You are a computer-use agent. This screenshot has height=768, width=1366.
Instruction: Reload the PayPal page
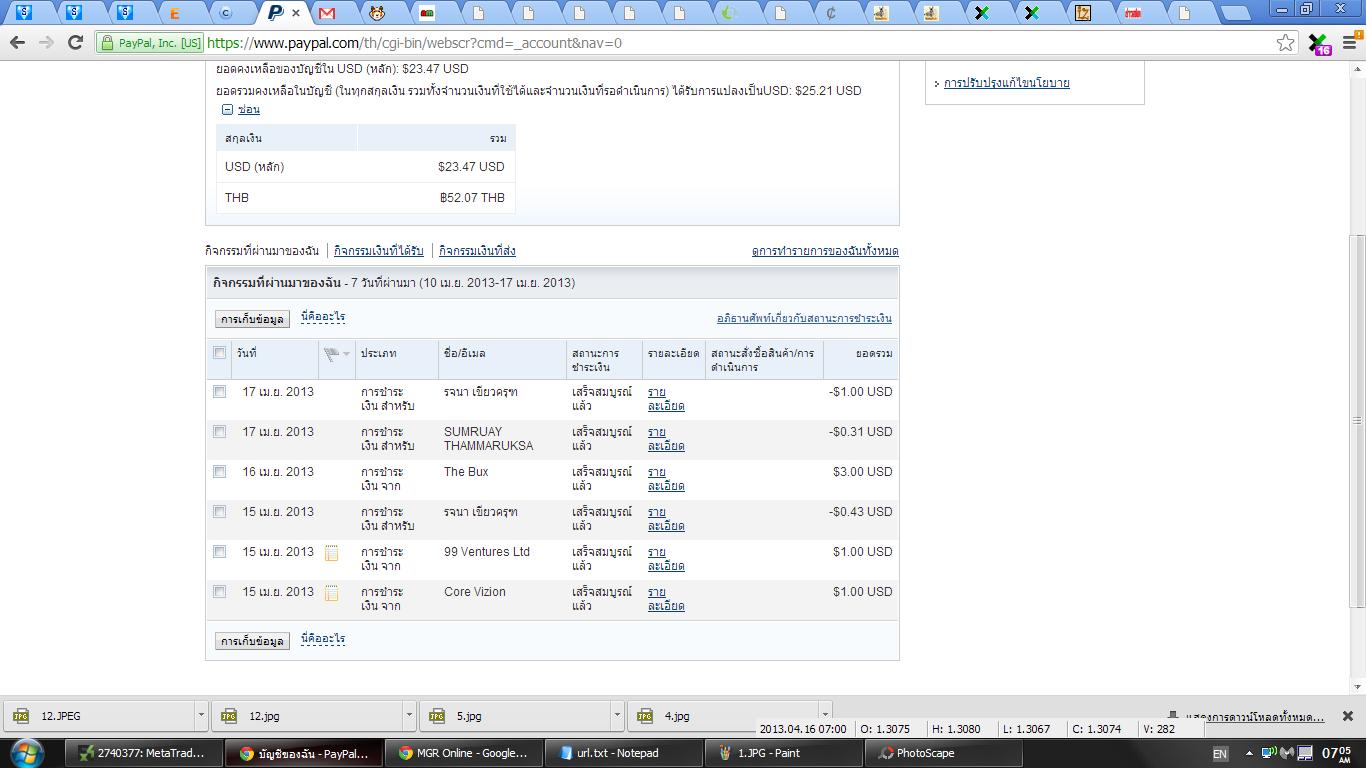(75, 43)
